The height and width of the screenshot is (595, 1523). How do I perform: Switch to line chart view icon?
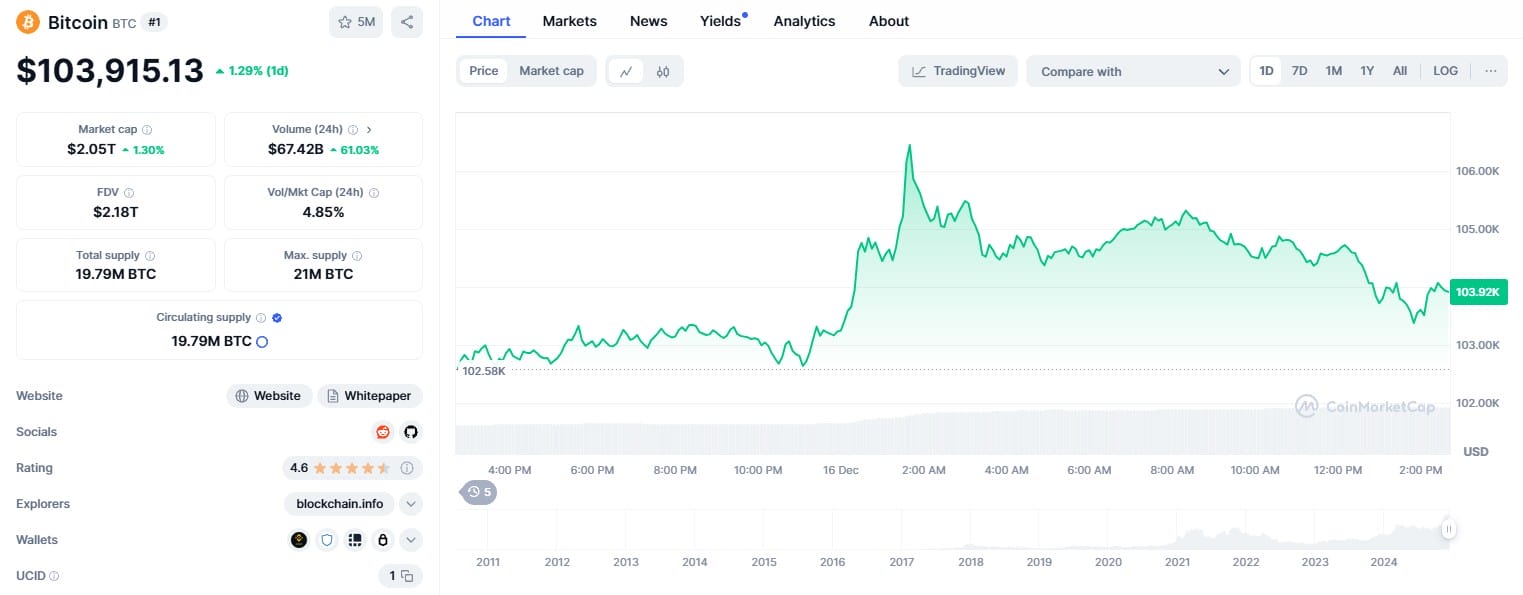626,71
